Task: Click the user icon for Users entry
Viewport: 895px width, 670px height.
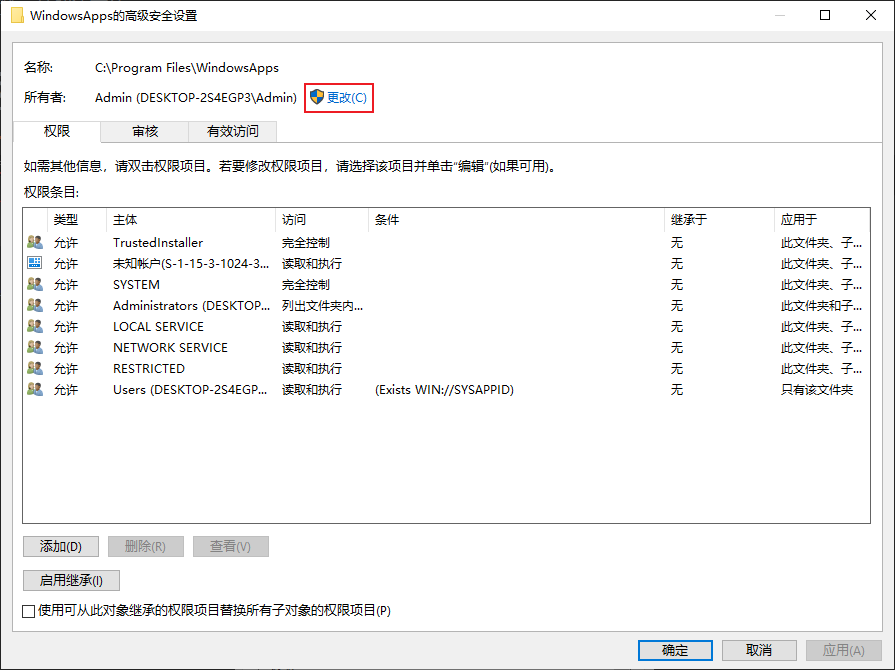Action: 35,389
